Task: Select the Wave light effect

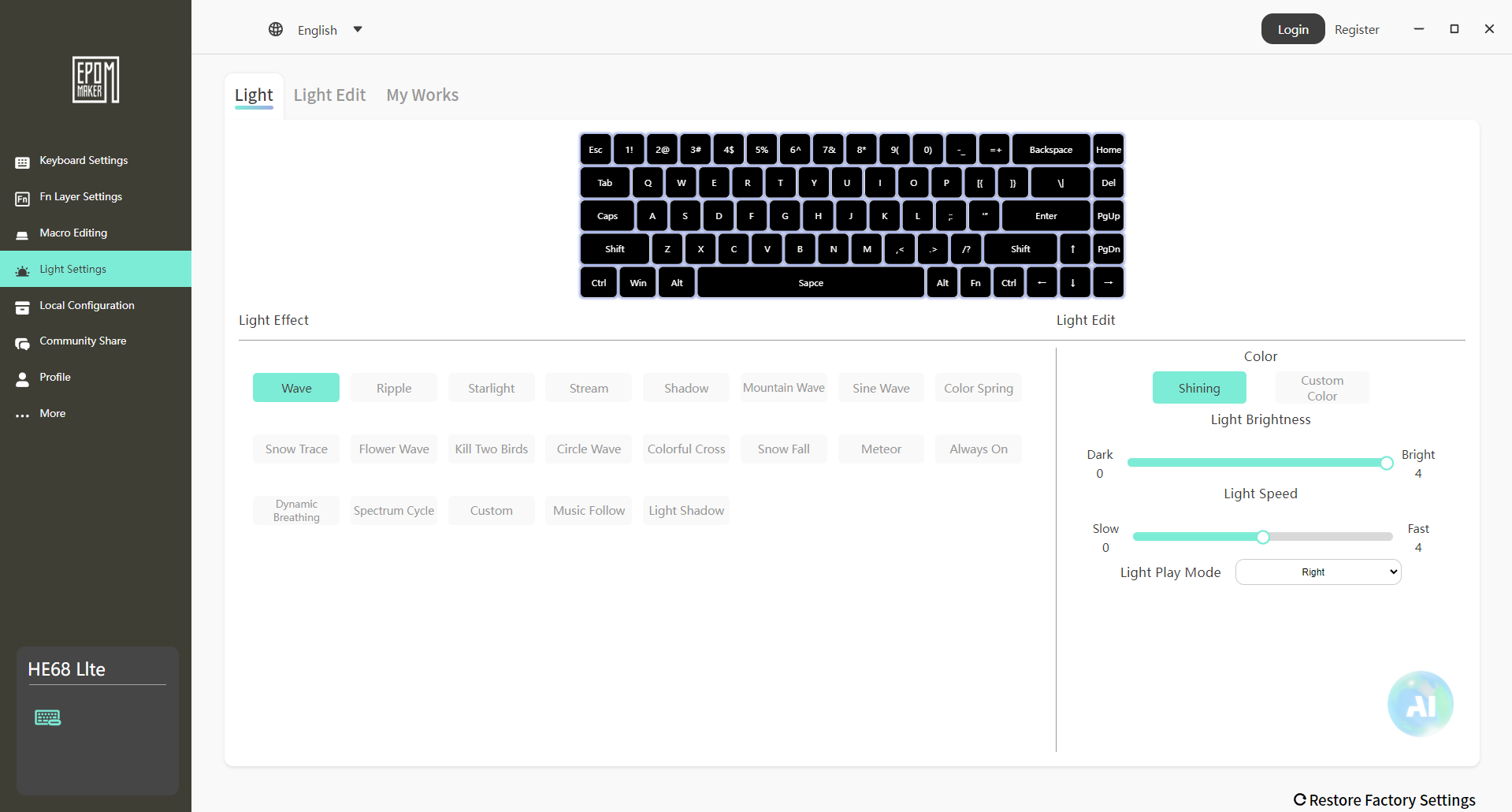Action: tap(296, 388)
